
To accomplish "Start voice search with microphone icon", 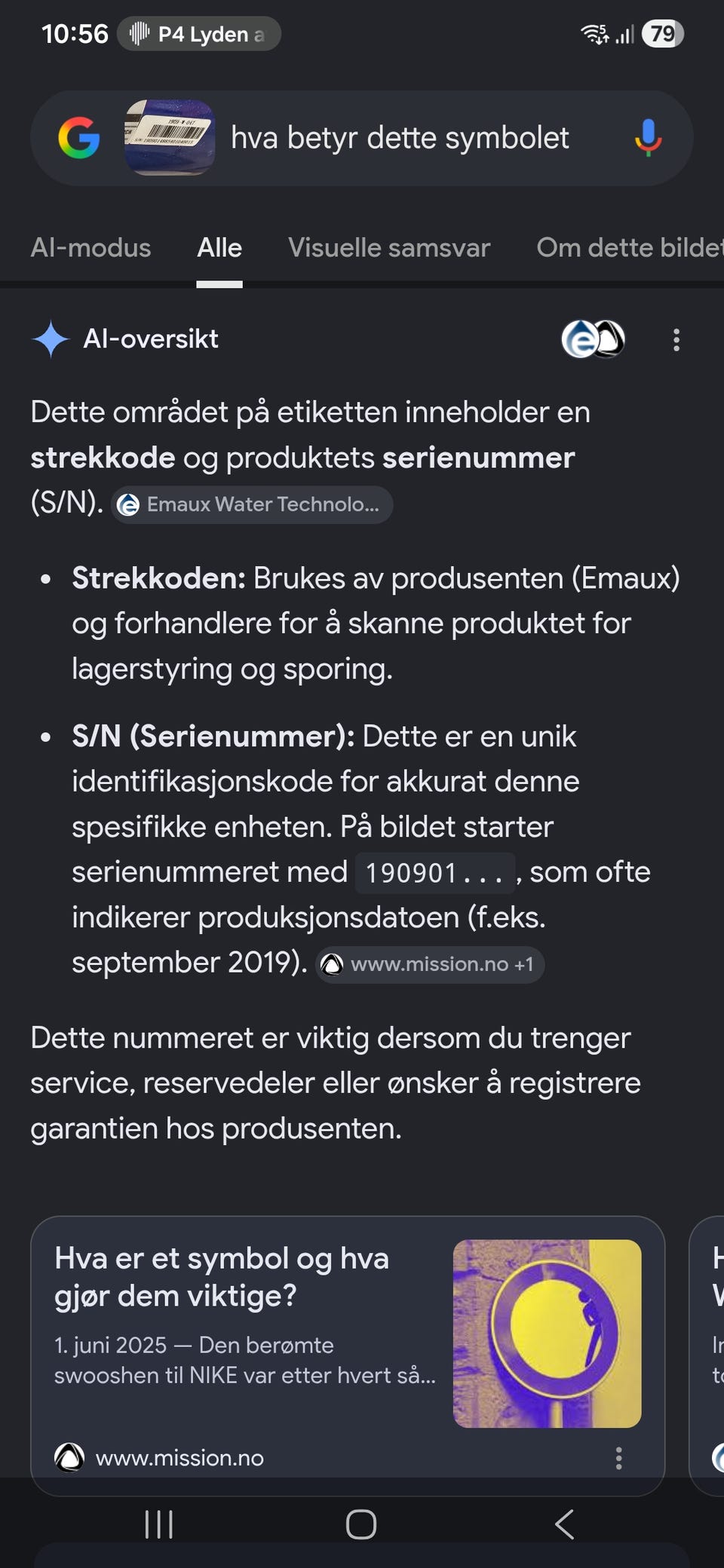I will tap(648, 138).
